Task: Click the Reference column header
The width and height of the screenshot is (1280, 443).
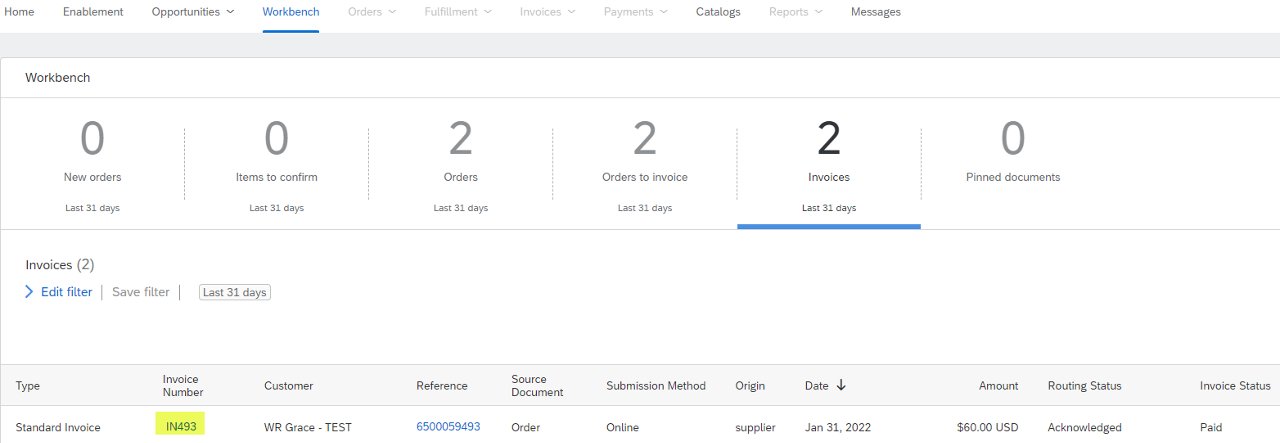Action: pyautogui.click(x=442, y=386)
